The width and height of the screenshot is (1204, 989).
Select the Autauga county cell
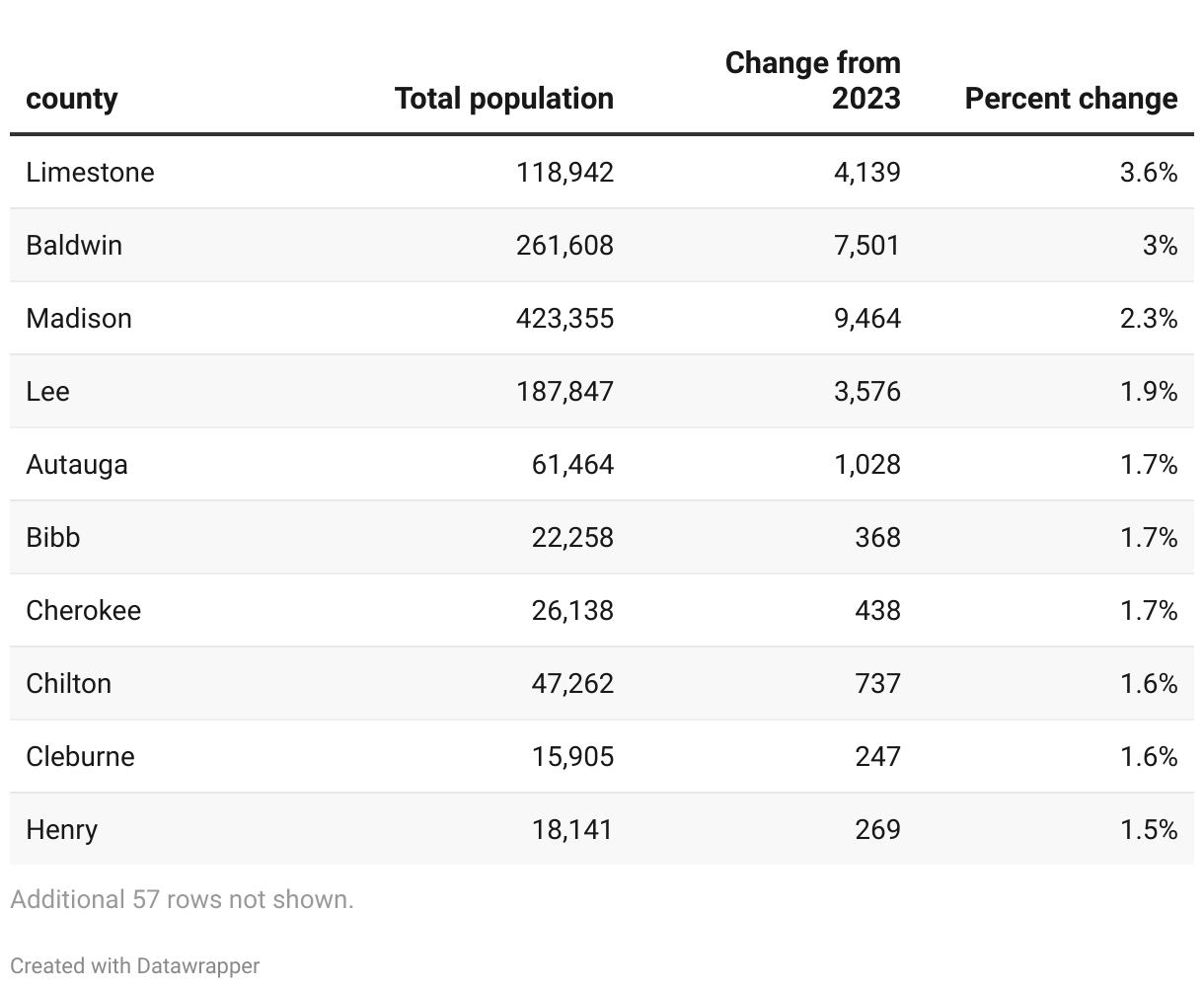(x=77, y=465)
